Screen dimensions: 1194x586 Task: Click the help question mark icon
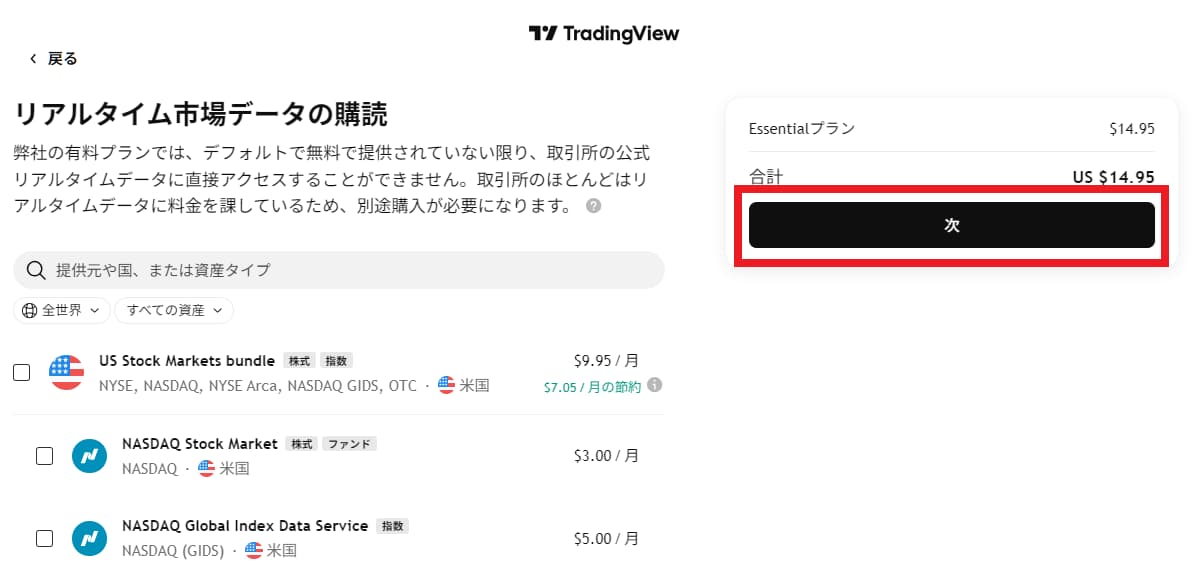[594, 206]
